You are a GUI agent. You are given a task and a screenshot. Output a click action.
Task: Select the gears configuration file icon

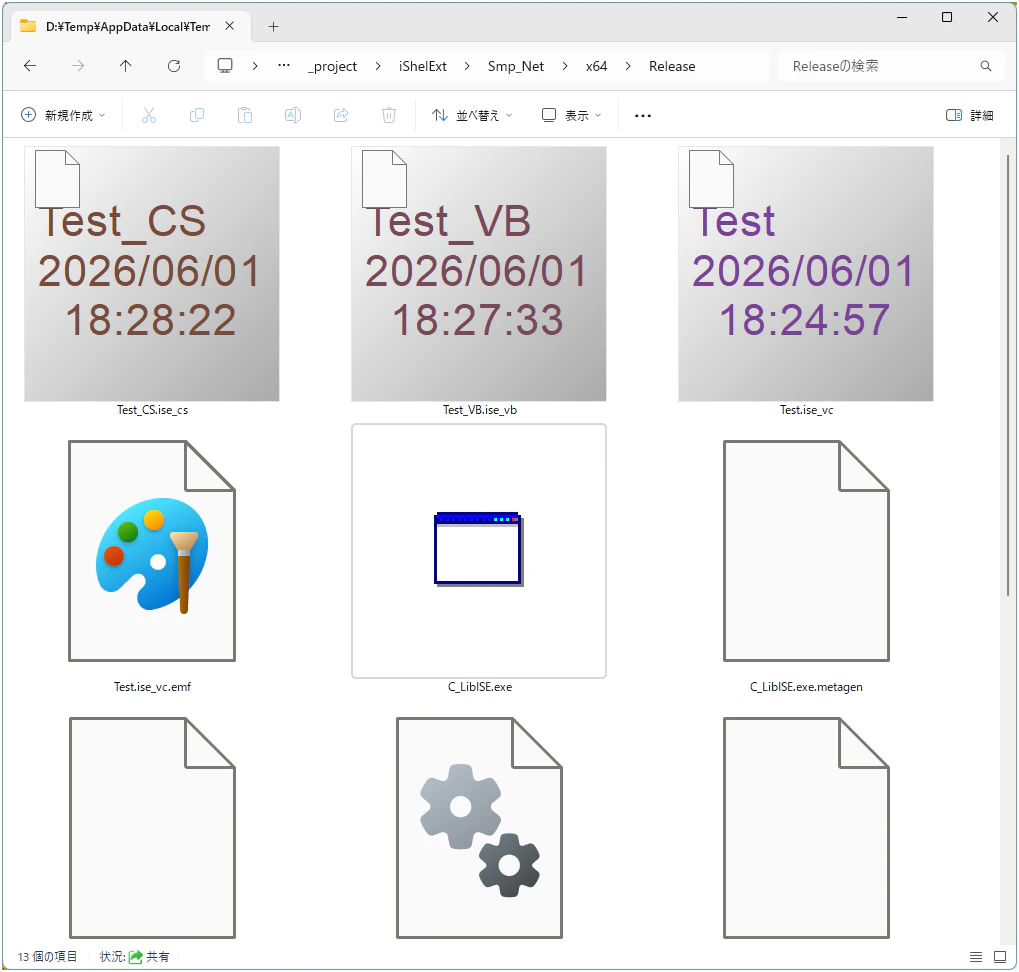coord(480,828)
